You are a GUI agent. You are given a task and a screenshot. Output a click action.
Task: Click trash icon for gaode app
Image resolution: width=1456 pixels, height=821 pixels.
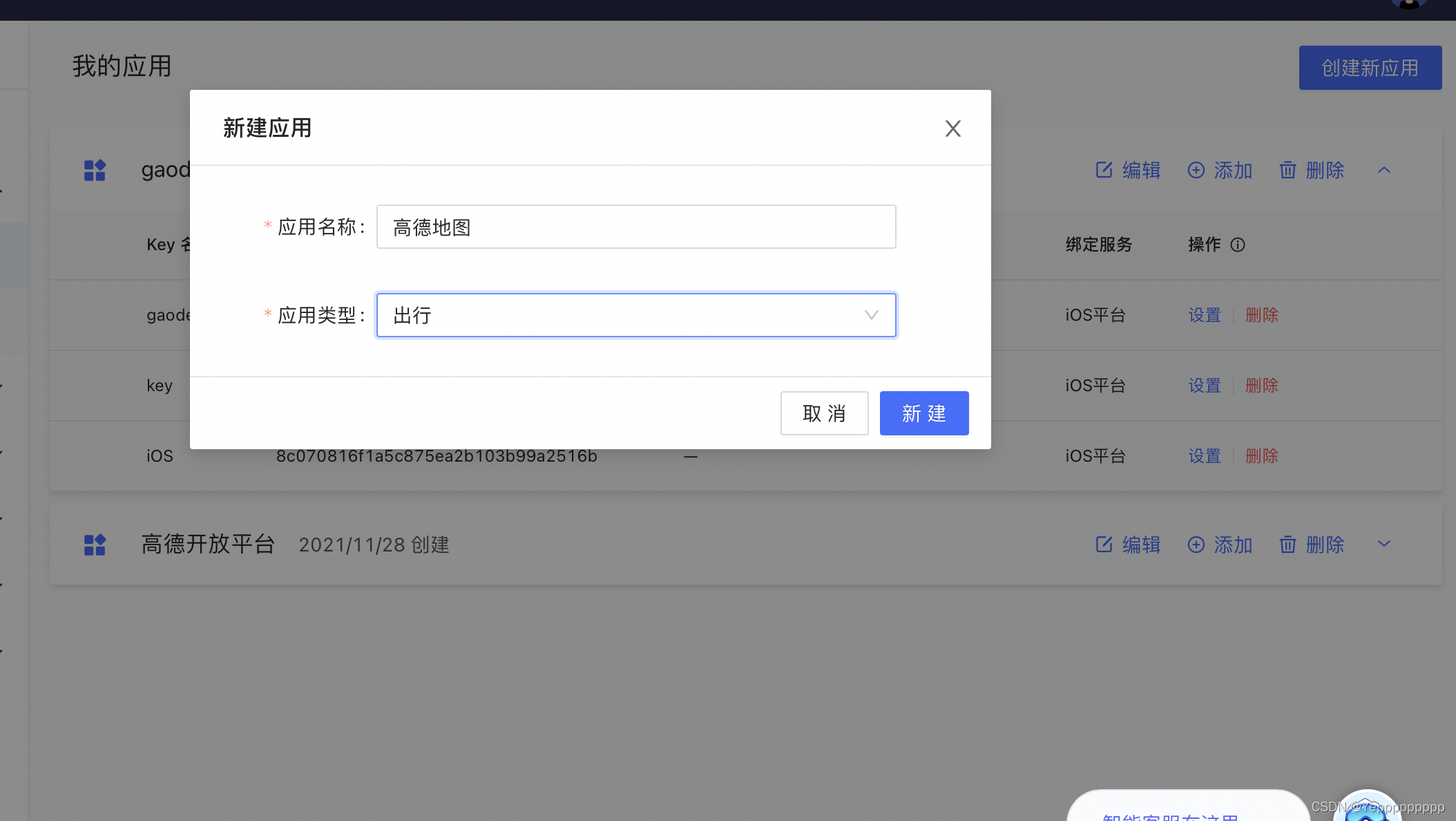[1287, 170]
